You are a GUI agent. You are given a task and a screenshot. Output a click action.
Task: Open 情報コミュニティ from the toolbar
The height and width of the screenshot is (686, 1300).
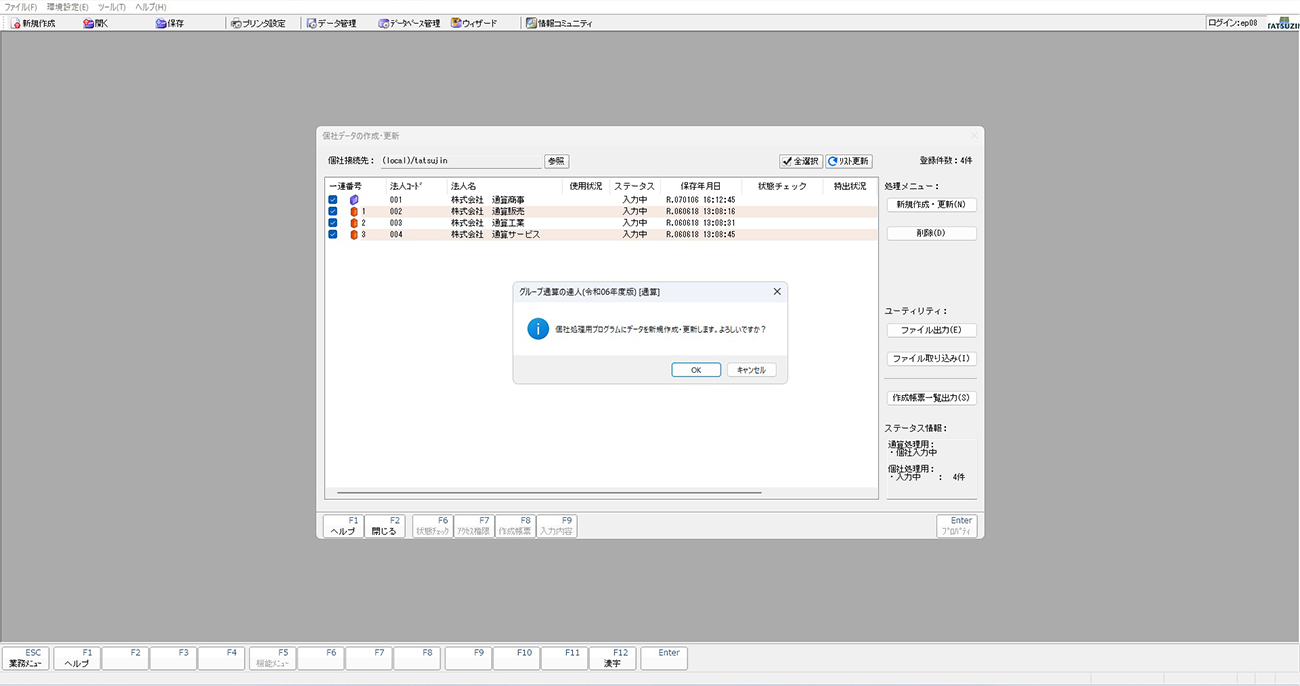pos(531,23)
